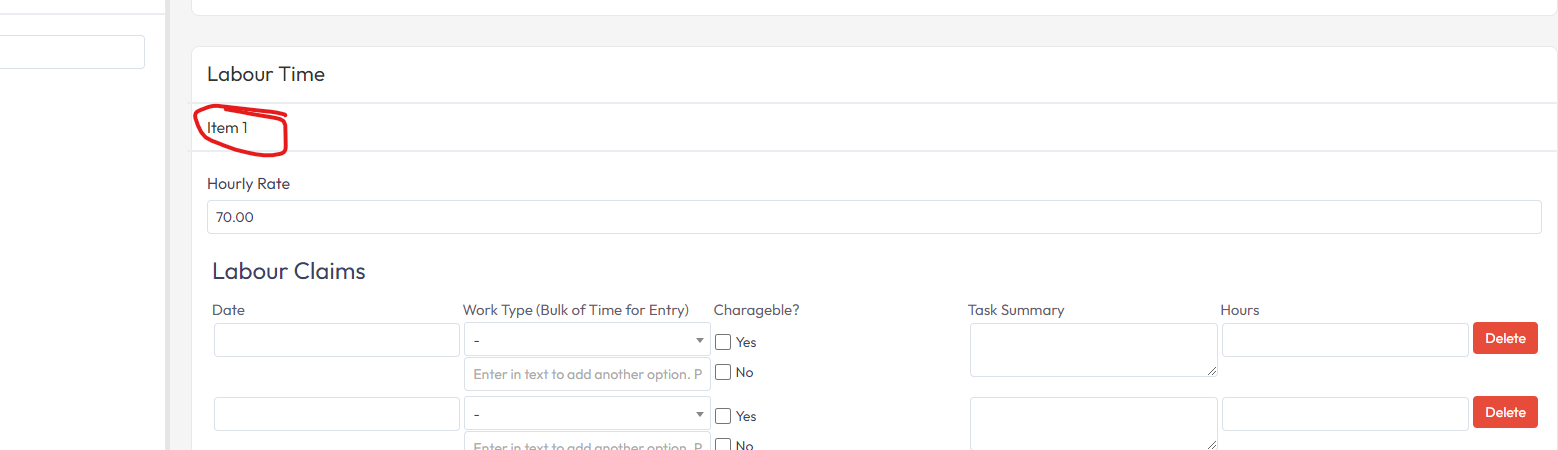Screen dimensions: 1558x450
Task: Delete the second labour claim row
Action: click(1504, 412)
